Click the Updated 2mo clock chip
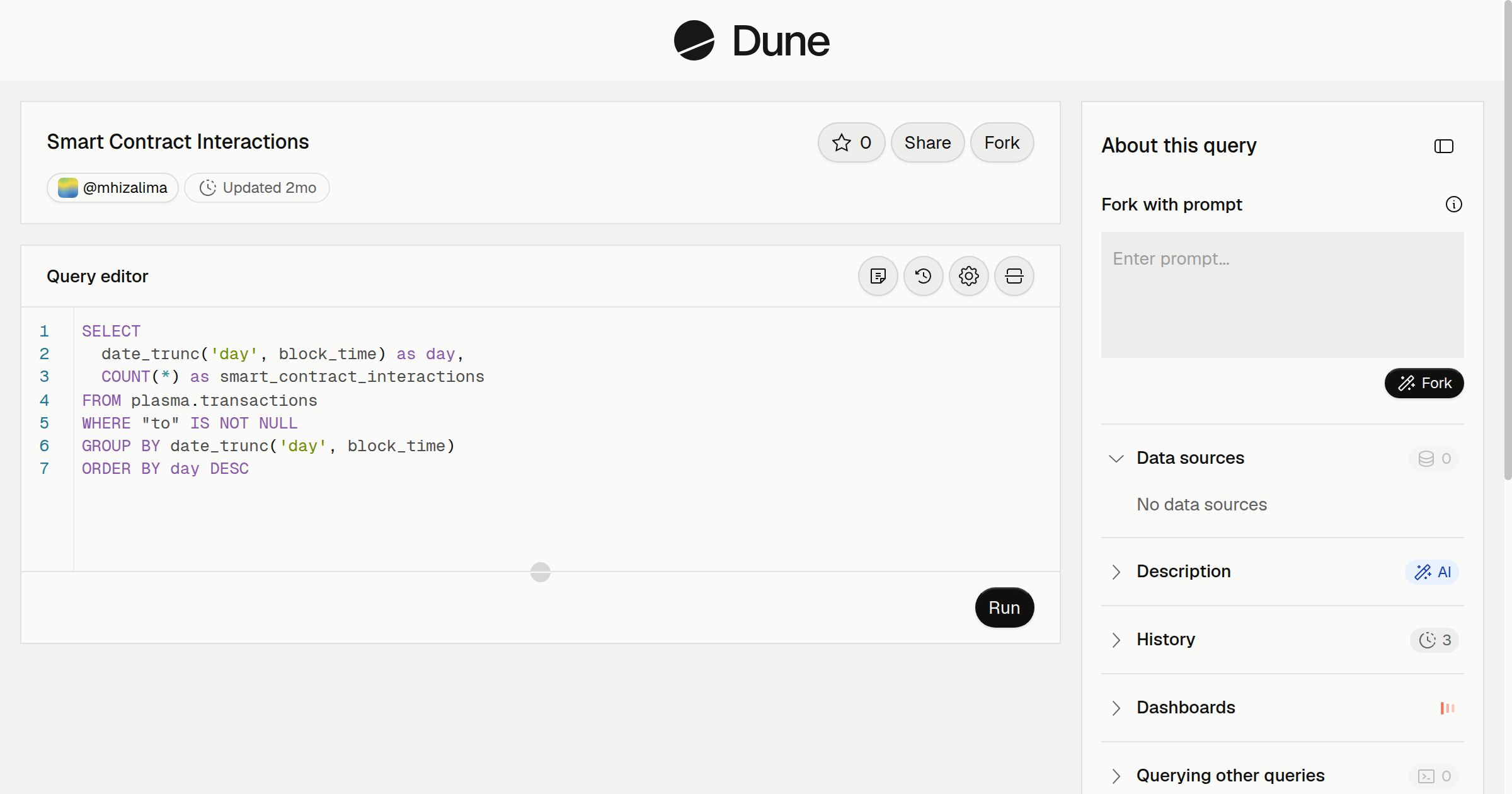The height and width of the screenshot is (794, 1512). point(257,188)
